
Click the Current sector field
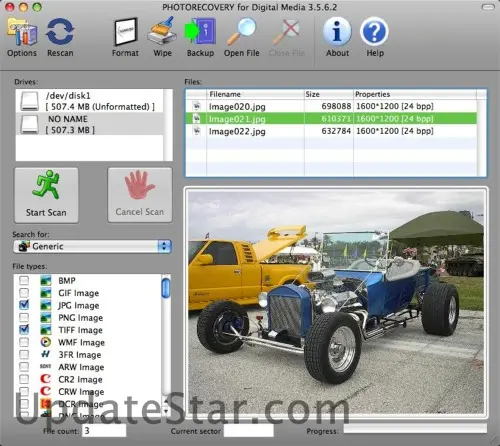coord(249,430)
